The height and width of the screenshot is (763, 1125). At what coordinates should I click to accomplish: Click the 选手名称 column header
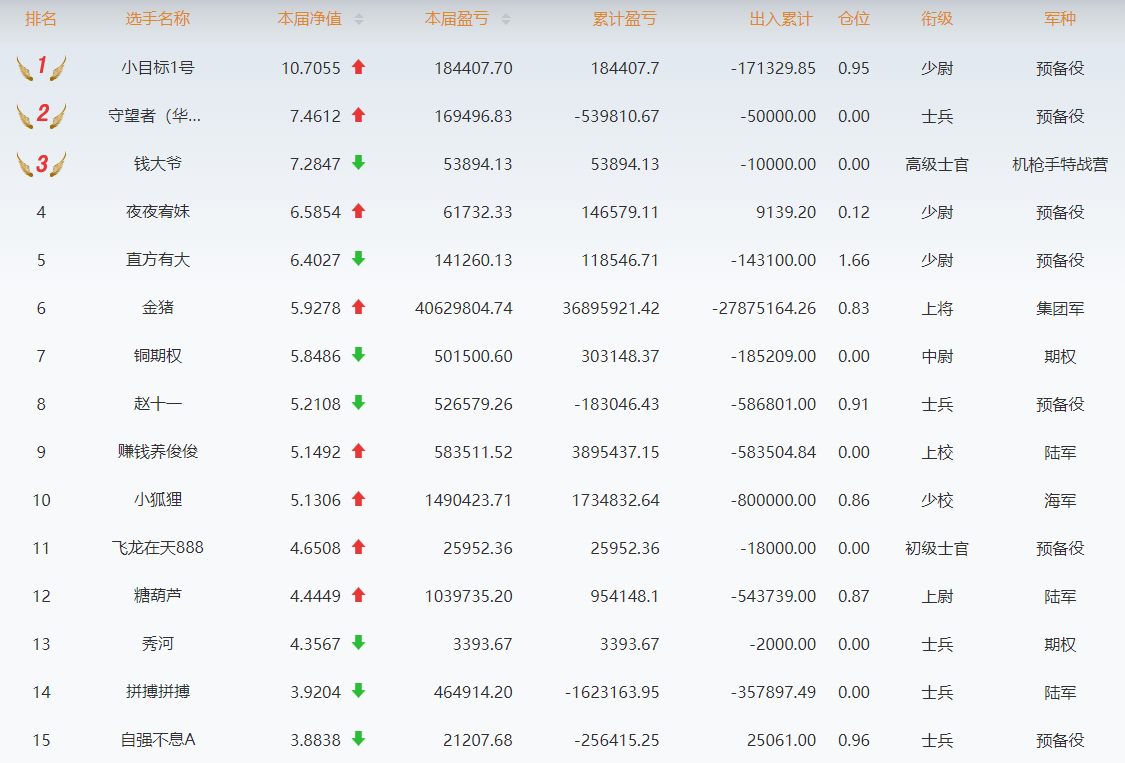(158, 19)
